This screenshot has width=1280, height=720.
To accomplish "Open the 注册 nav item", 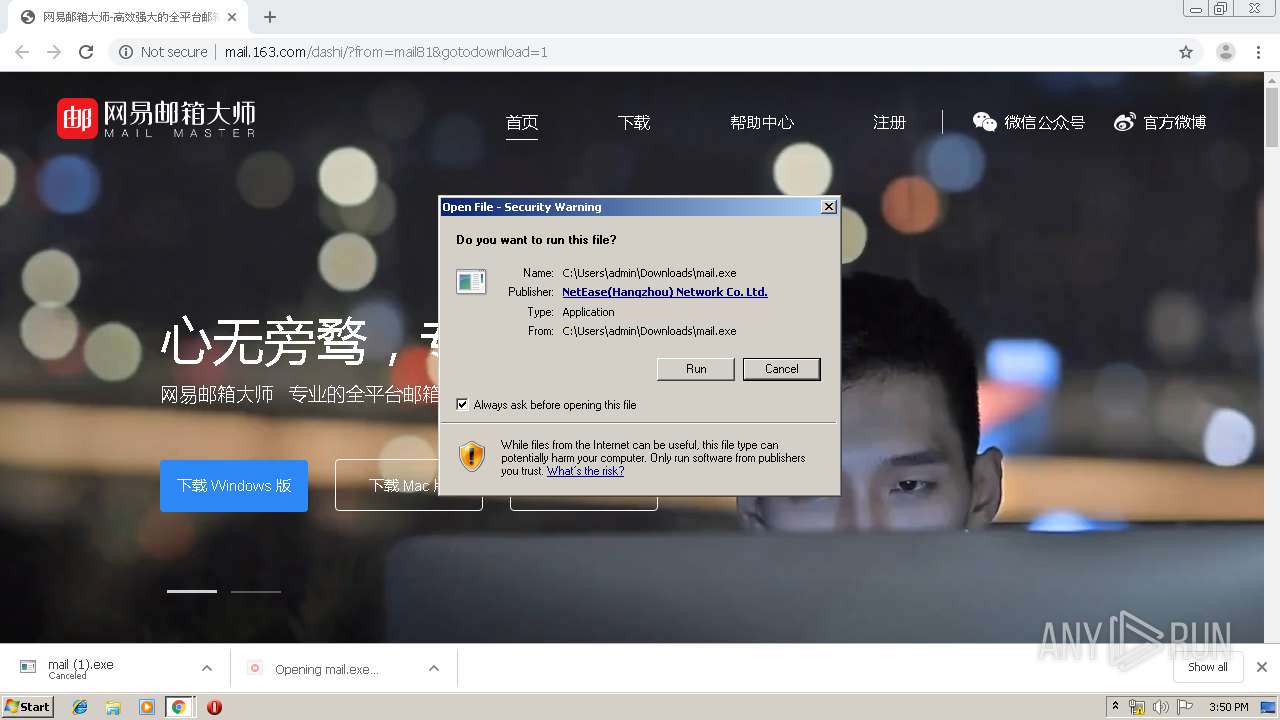I will [889, 123].
